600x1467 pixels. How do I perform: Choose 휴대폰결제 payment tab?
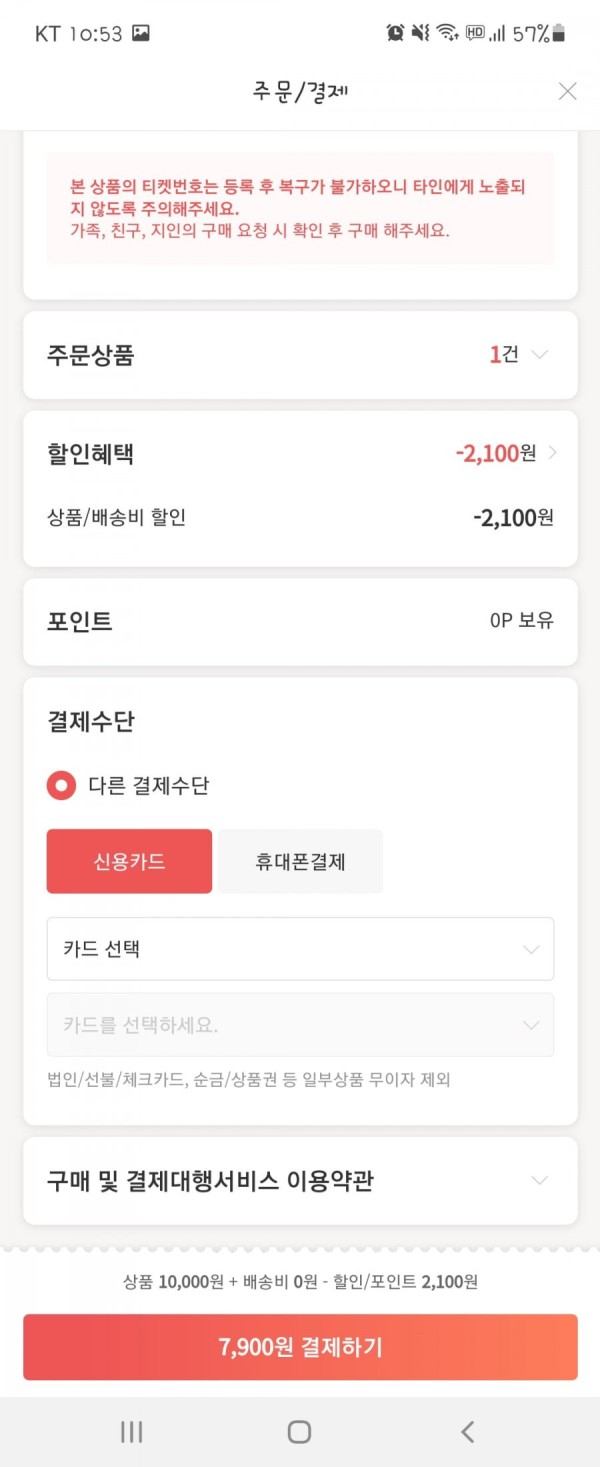click(300, 861)
